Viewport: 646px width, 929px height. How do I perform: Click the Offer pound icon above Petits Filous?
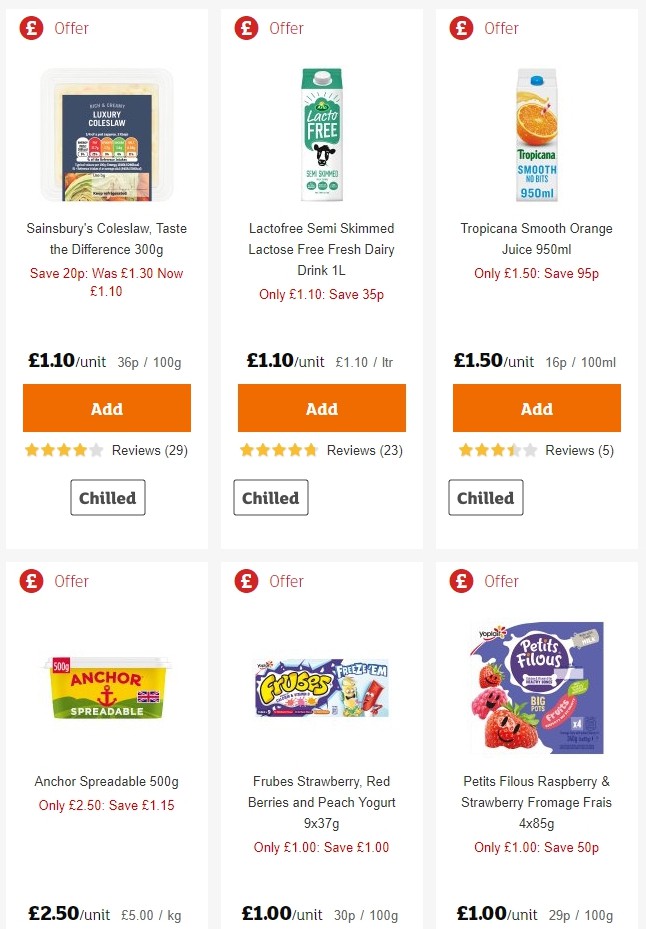tap(460, 581)
